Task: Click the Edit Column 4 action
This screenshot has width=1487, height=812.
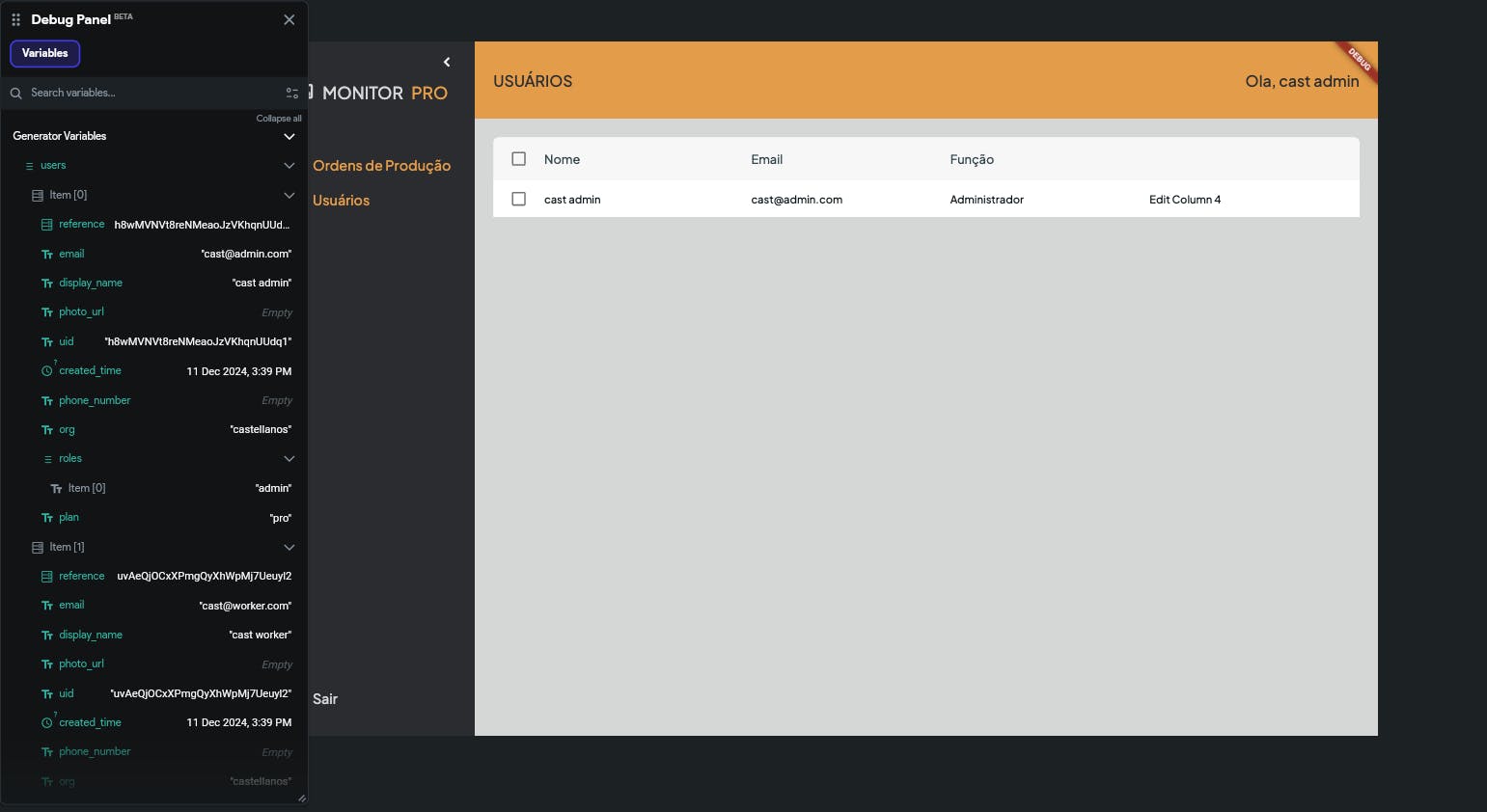Action: [1185, 199]
